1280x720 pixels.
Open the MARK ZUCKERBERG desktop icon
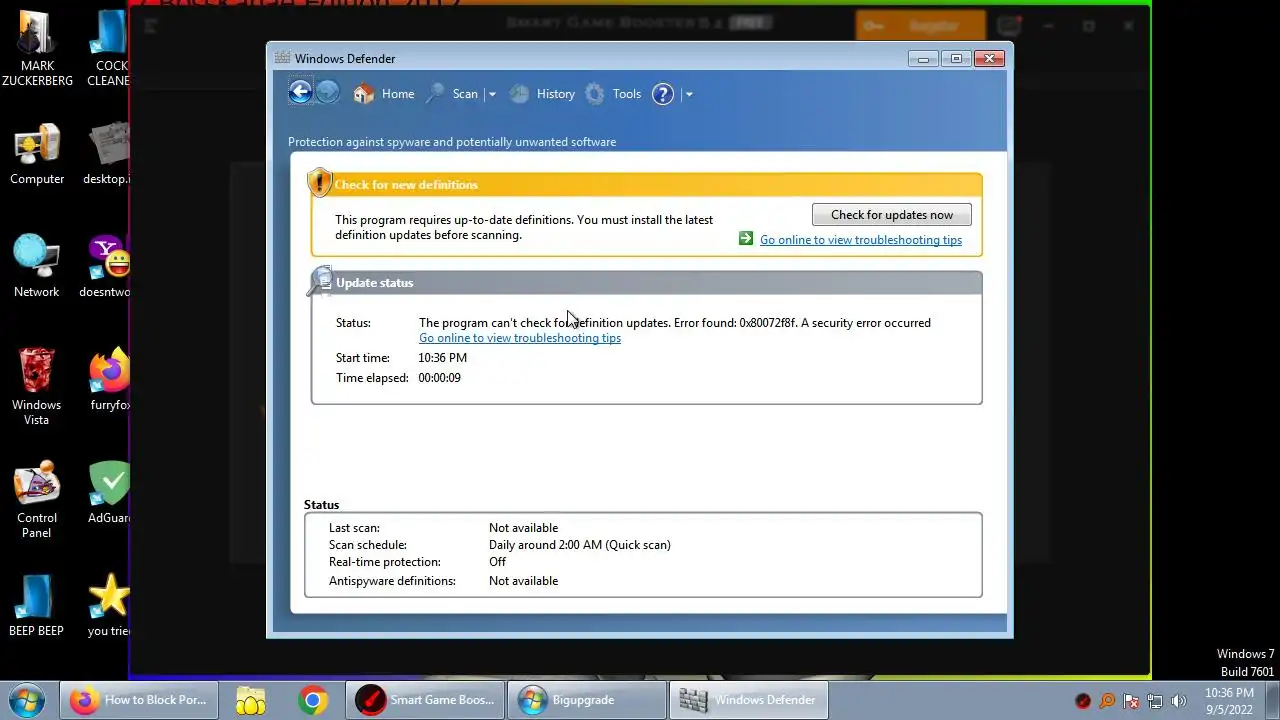pos(37,48)
